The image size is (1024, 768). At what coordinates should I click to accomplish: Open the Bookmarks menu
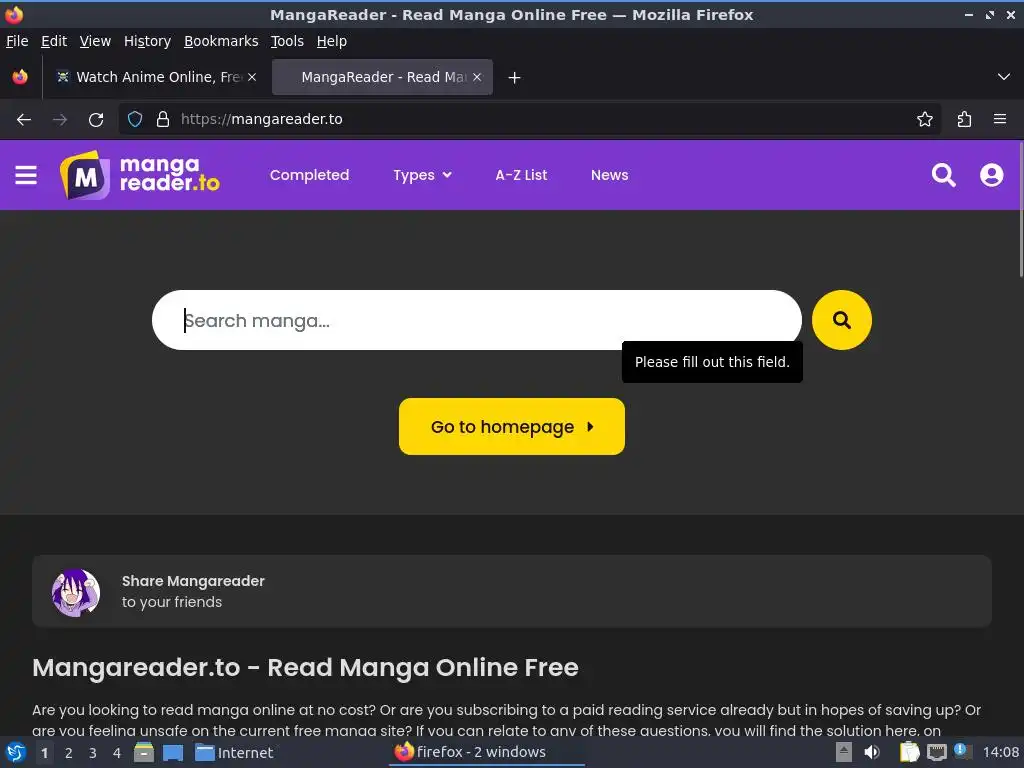point(221,41)
